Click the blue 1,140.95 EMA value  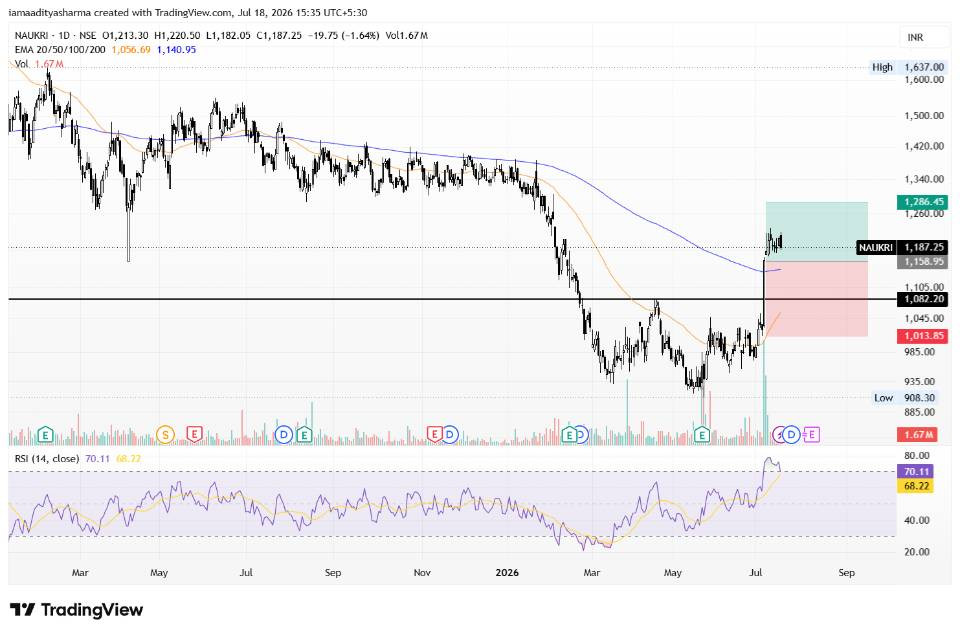(x=176, y=50)
